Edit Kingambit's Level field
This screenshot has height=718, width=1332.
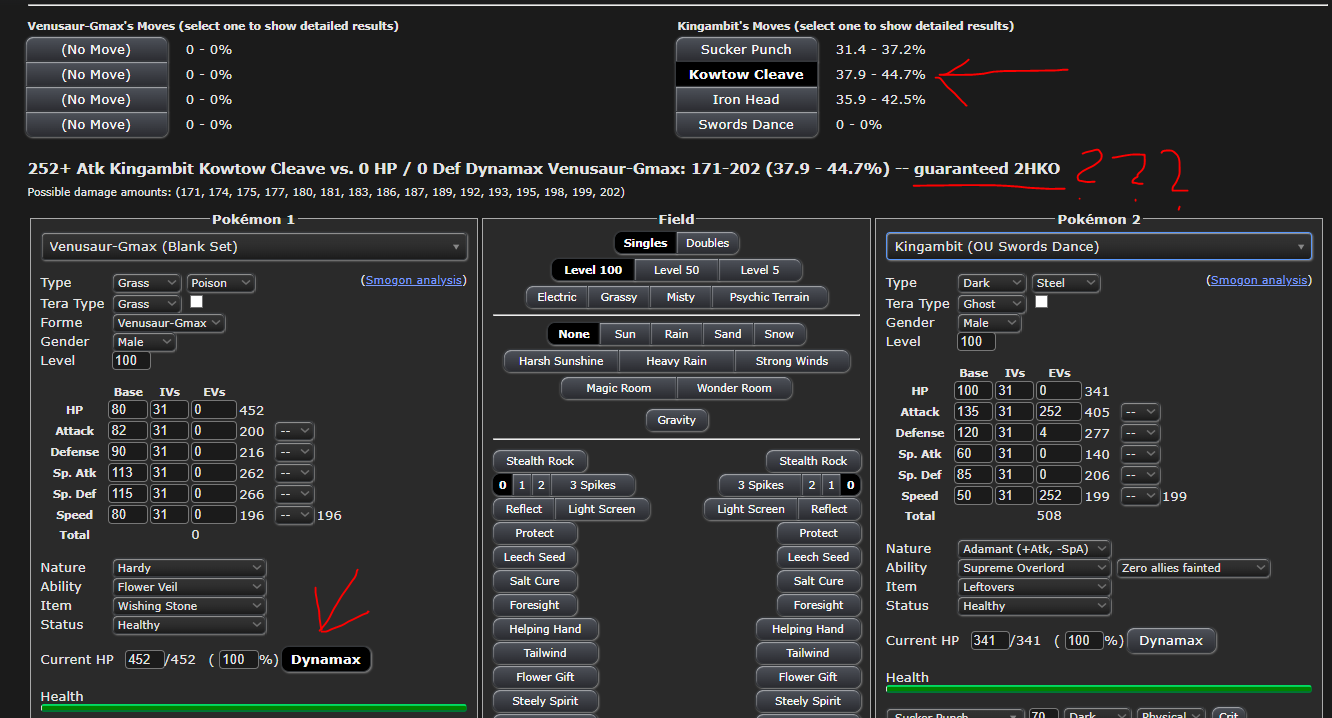976,342
